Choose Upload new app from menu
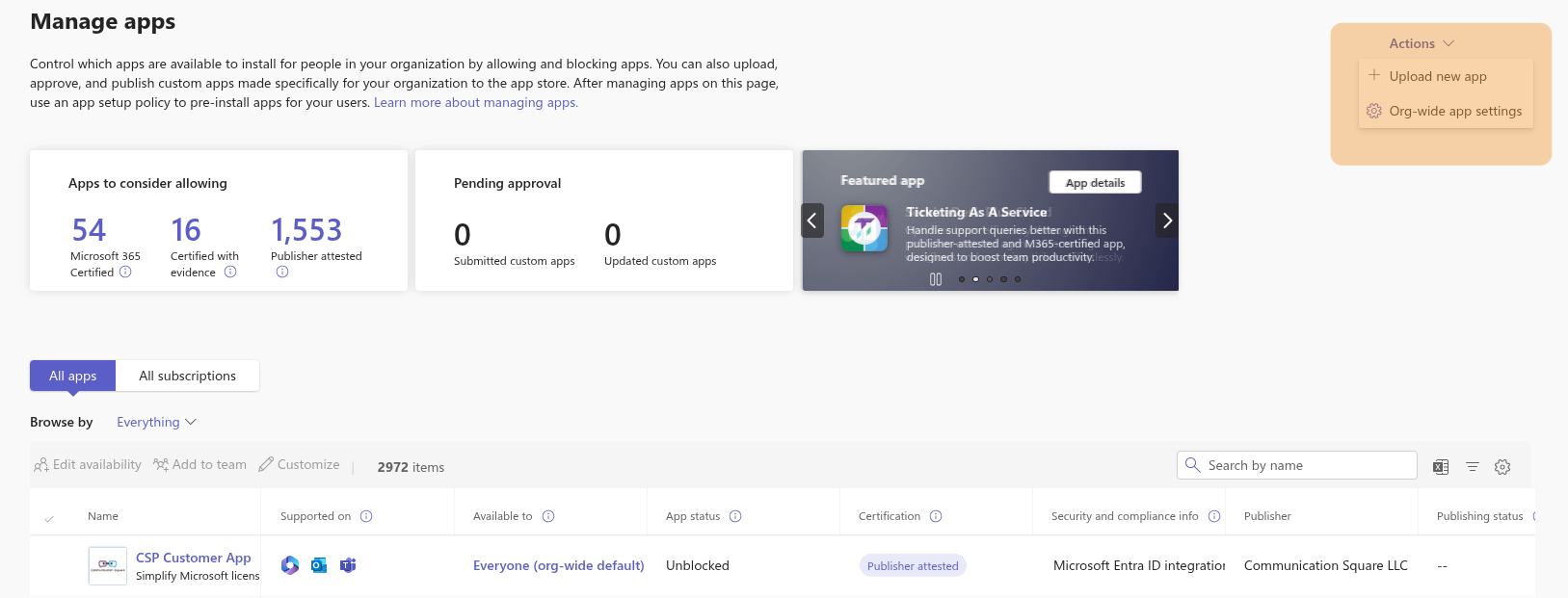Screen dimensions: 1568x598 (x=1437, y=76)
